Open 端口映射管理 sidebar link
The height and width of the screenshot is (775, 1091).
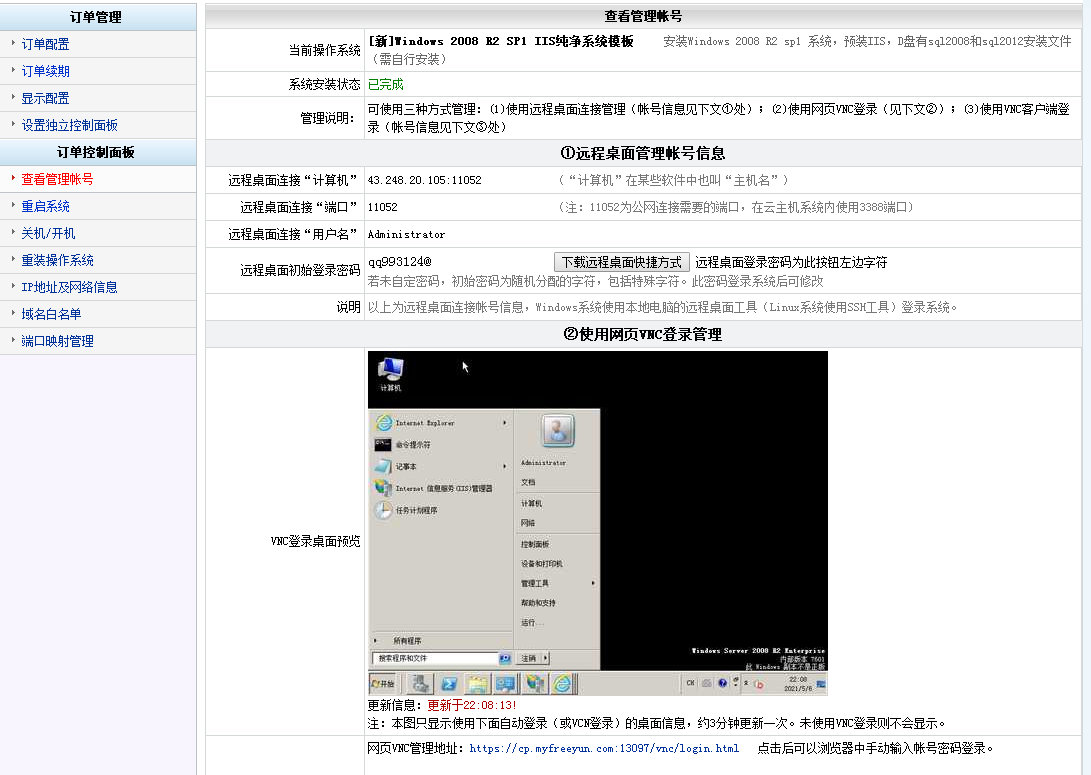[57, 341]
